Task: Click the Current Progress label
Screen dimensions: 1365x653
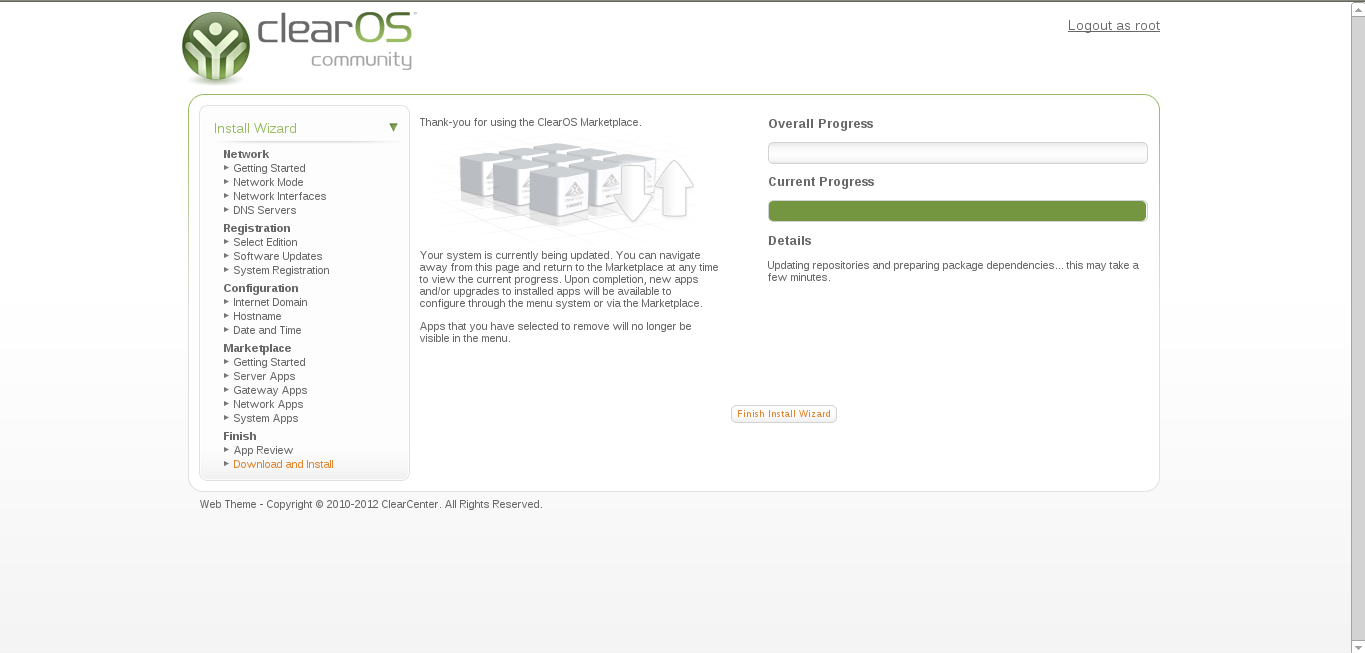Action: [x=821, y=182]
